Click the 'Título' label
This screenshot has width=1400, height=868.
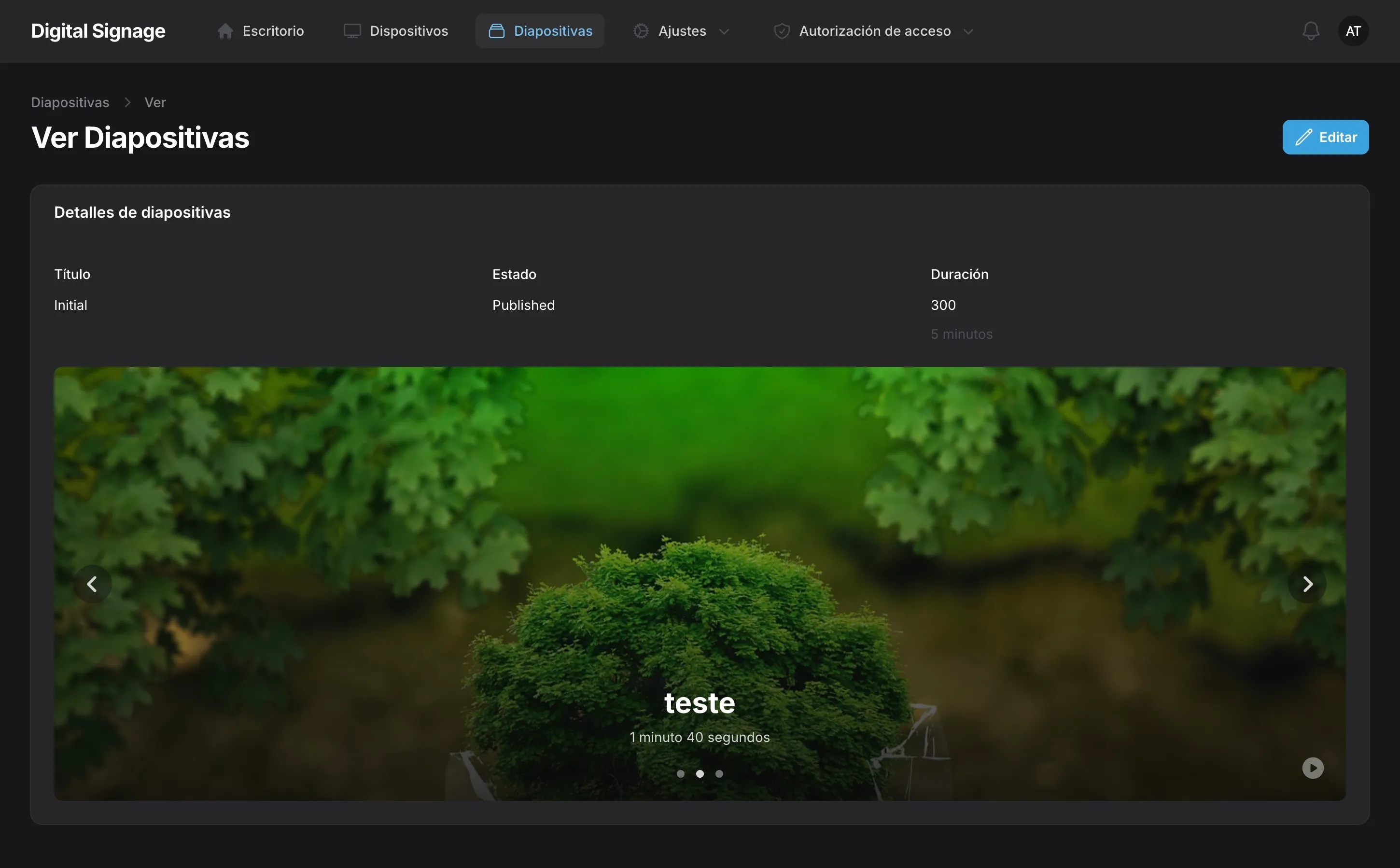coord(72,274)
